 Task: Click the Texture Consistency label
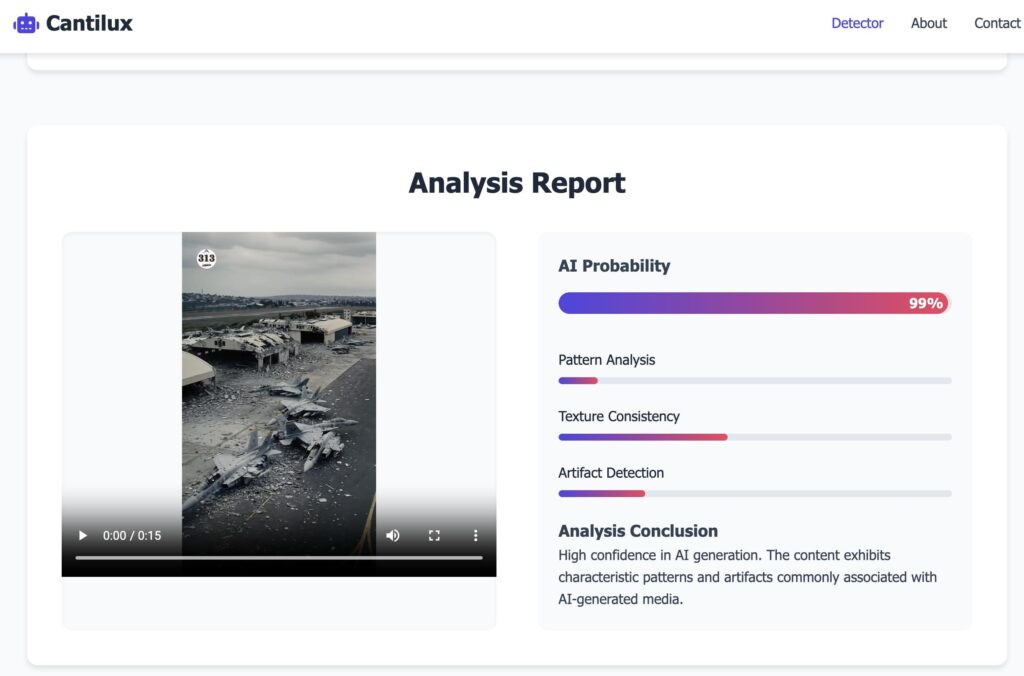[618, 416]
